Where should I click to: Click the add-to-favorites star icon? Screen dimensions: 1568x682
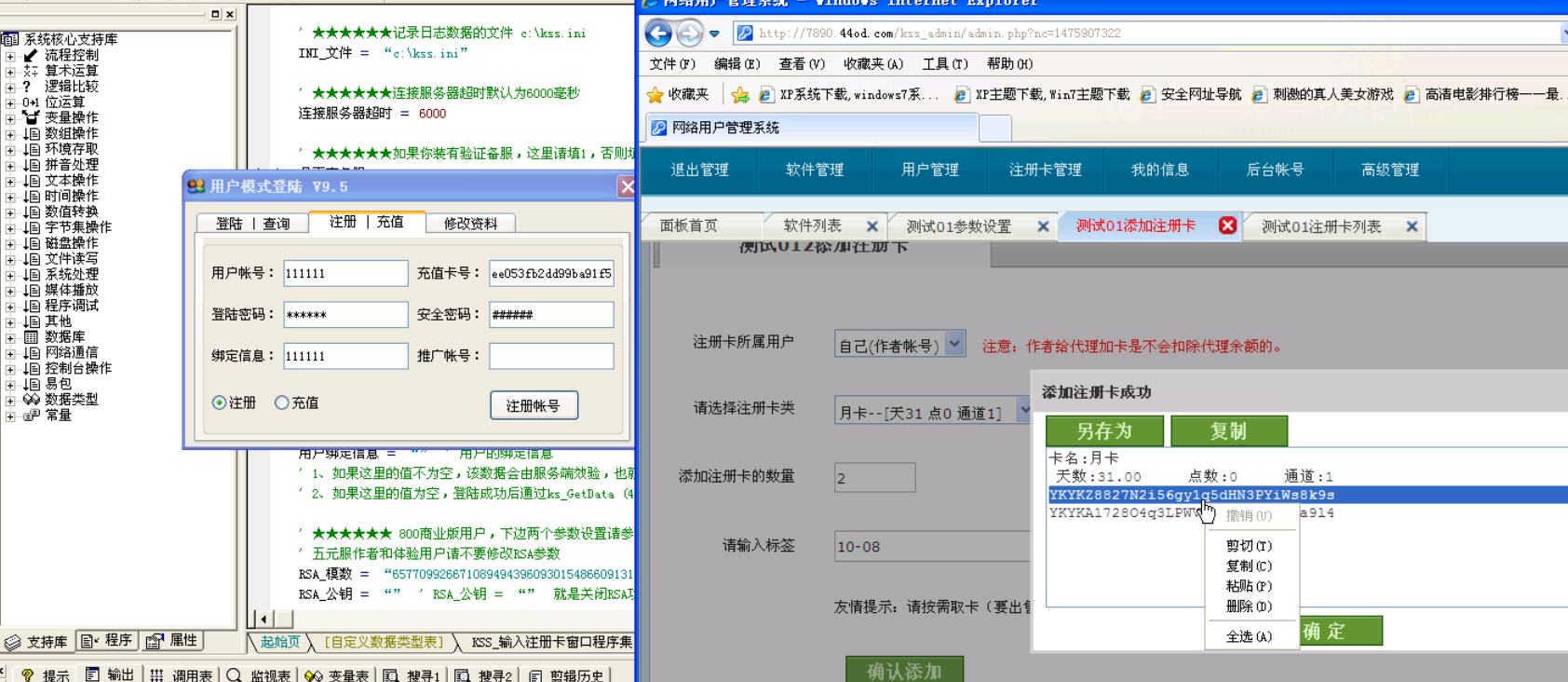(740, 95)
